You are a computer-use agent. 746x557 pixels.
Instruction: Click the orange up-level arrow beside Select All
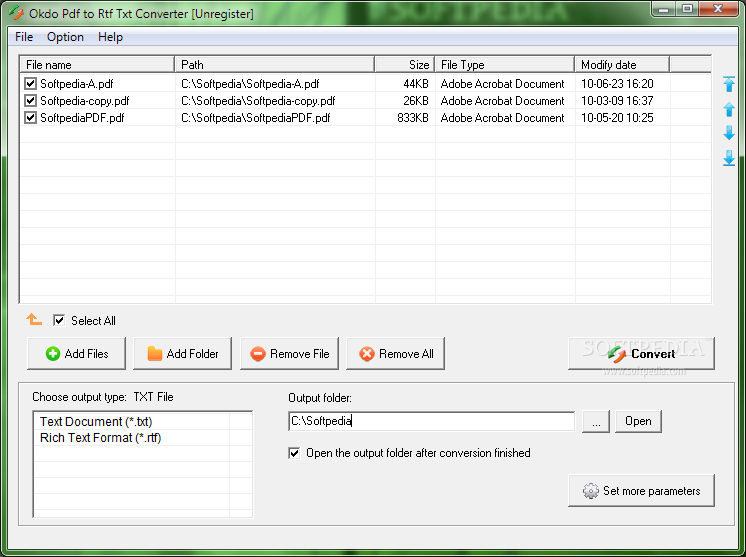(x=34, y=319)
